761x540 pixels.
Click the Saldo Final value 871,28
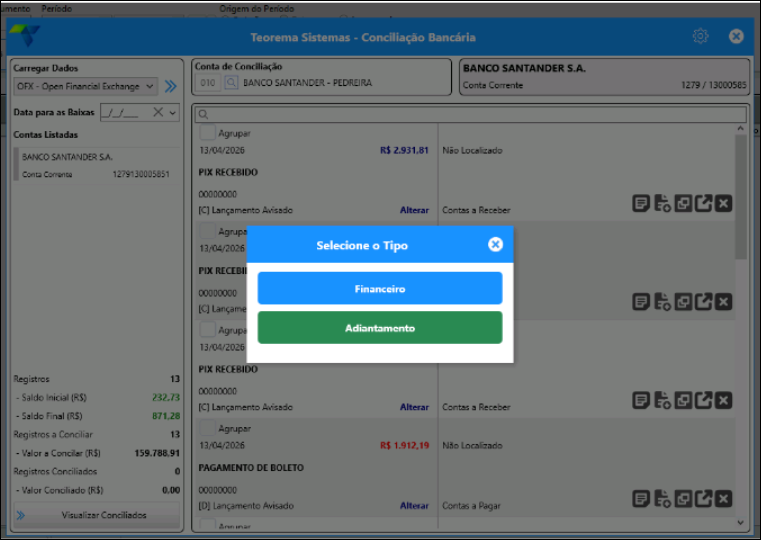(165, 416)
